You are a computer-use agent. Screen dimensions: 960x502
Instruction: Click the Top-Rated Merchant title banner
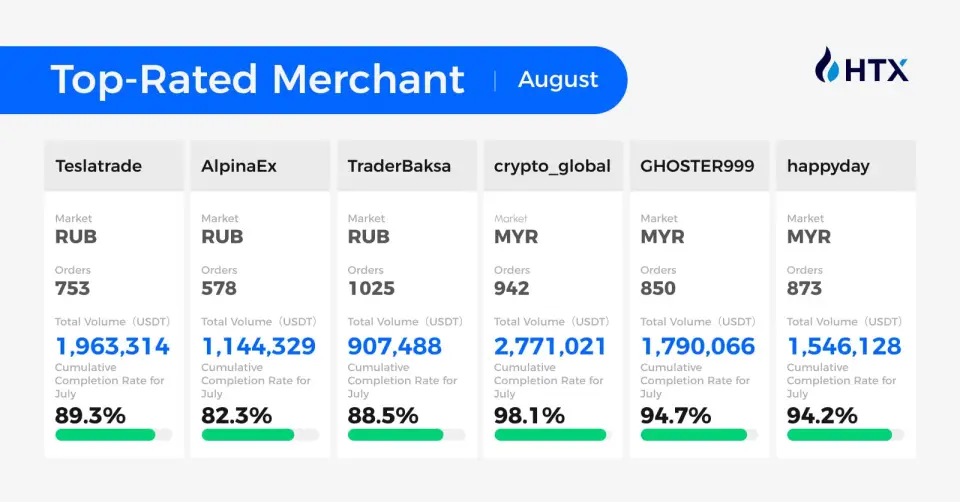point(258,80)
